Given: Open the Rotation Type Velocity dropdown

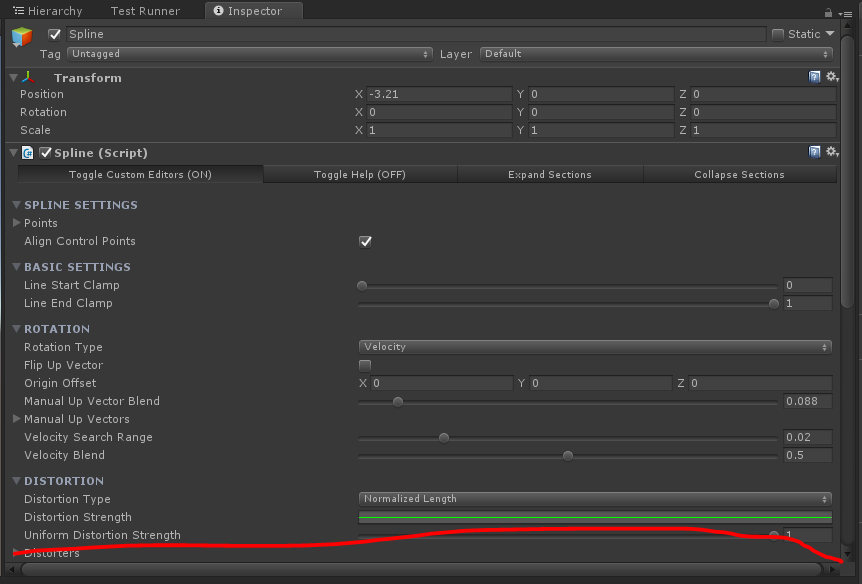Looking at the screenshot, I should click(x=595, y=347).
